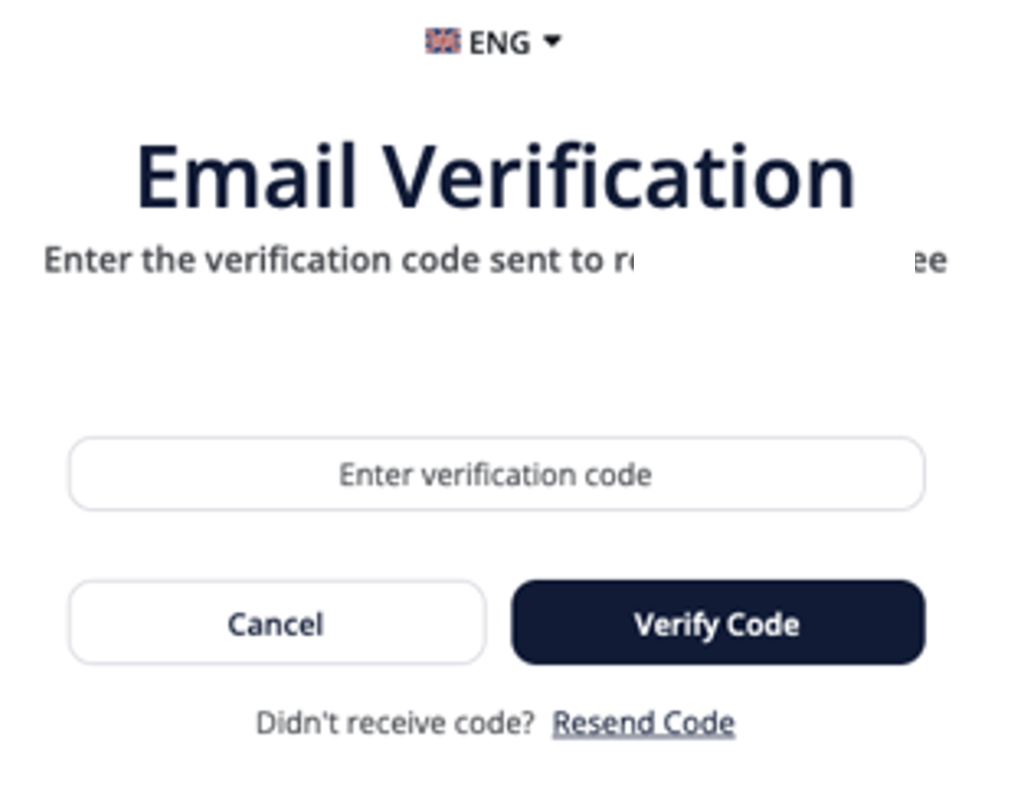Screen dimensions: 1024x802
Task: Click the UK flag icon
Action: (442, 42)
